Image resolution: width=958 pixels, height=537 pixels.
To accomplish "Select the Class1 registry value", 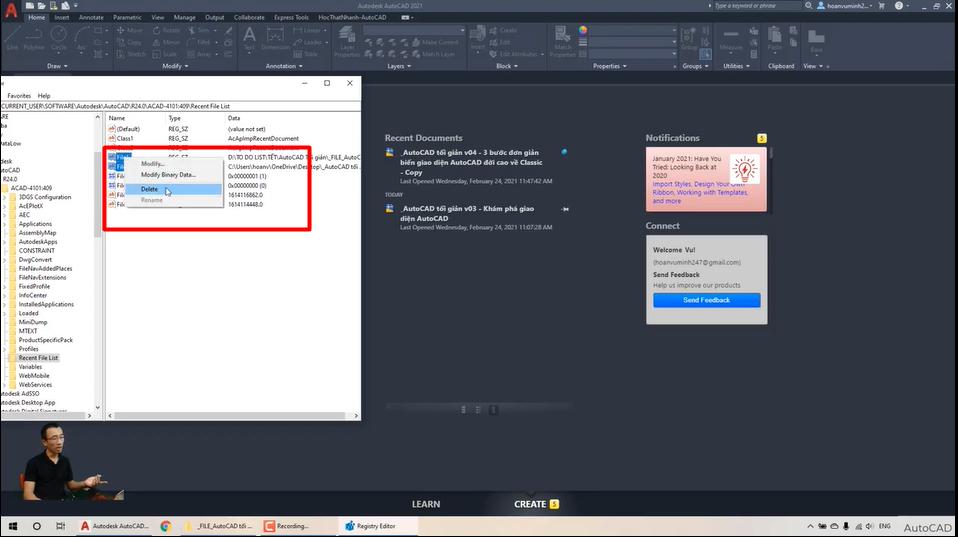I will [125, 139].
